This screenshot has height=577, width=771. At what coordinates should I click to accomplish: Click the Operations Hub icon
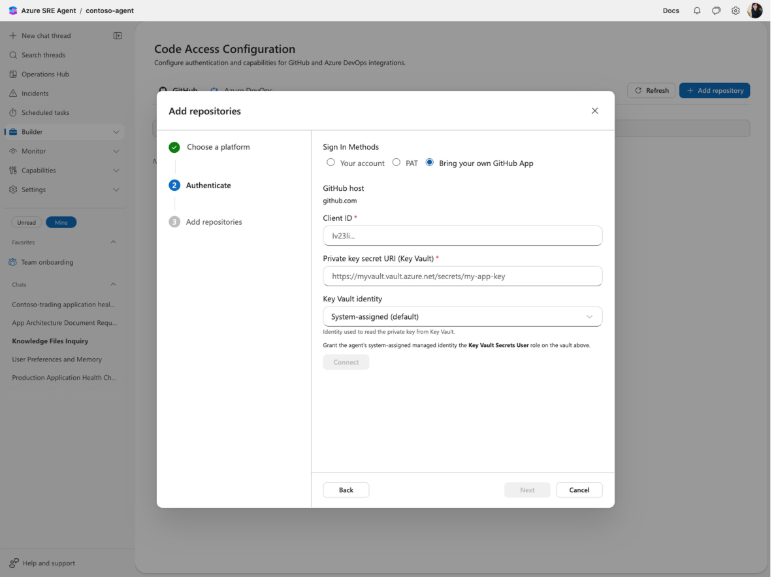pos(13,74)
